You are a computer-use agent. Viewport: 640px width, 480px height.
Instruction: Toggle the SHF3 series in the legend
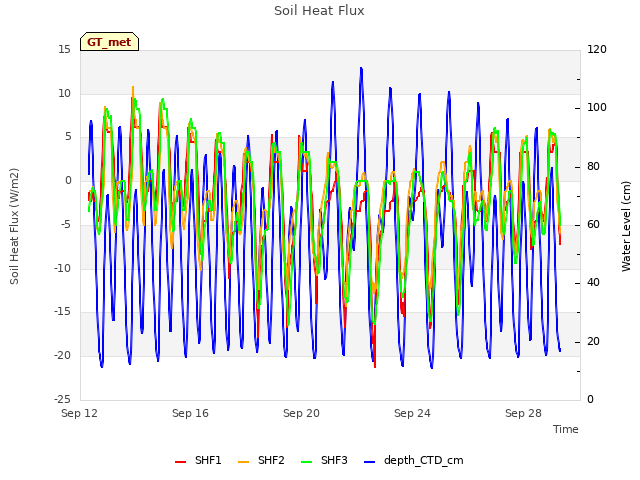[x=324, y=460]
